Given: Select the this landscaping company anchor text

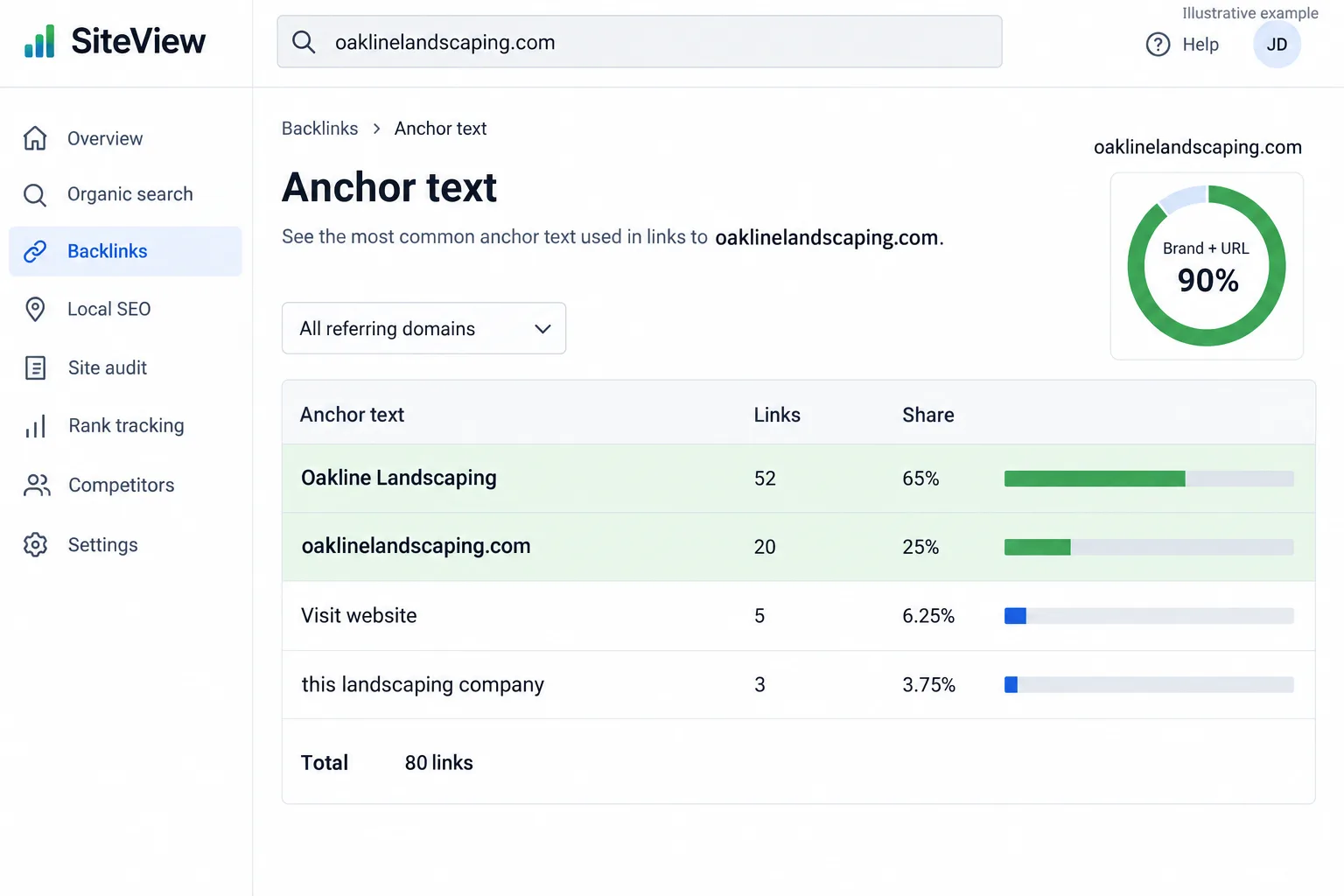Looking at the screenshot, I should click(x=423, y=684).
